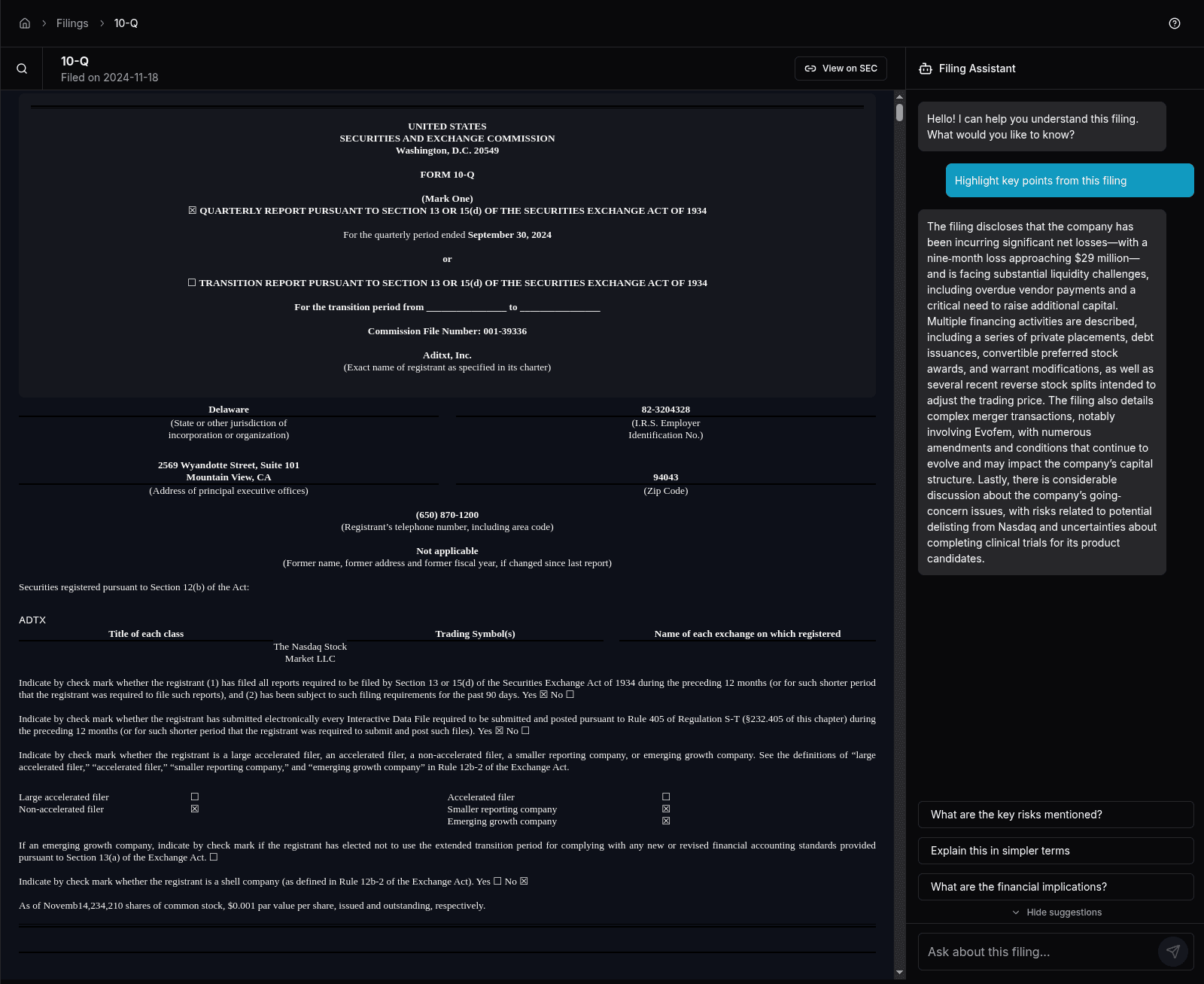This screenshot has width=1204, height=984.
Task: Click the Quarterly Report checked box
Action: 193,211
